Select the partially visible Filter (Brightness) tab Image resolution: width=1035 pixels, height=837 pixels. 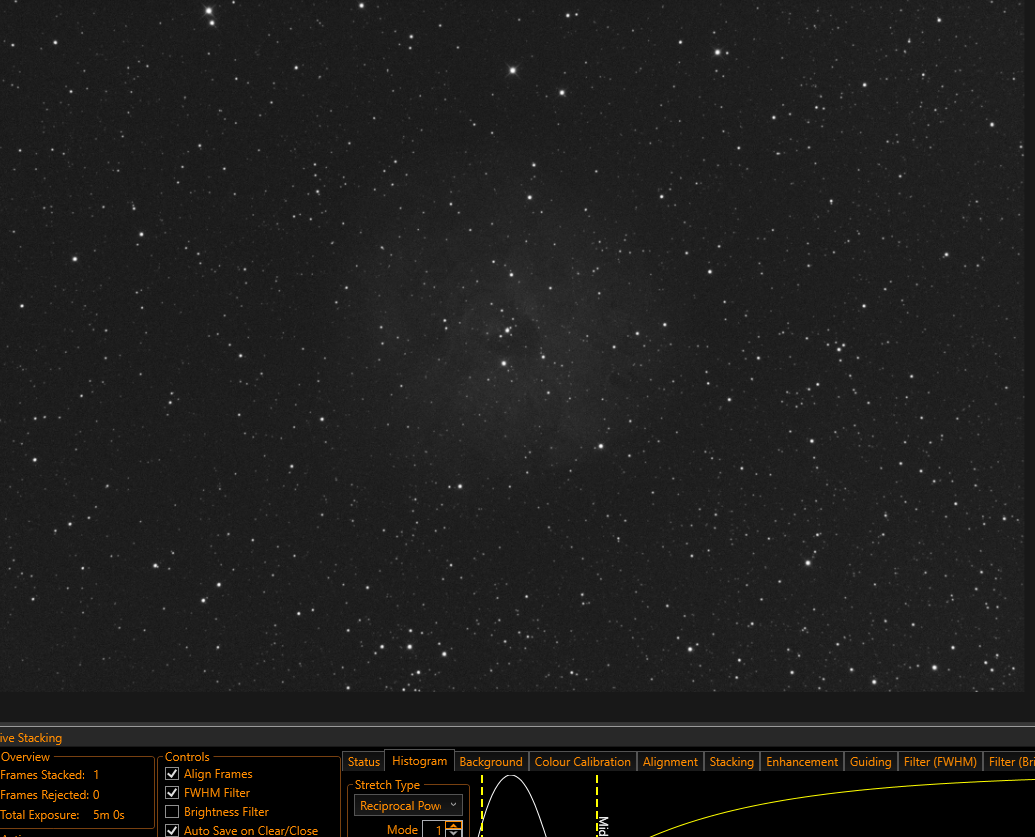[1009, 762]
